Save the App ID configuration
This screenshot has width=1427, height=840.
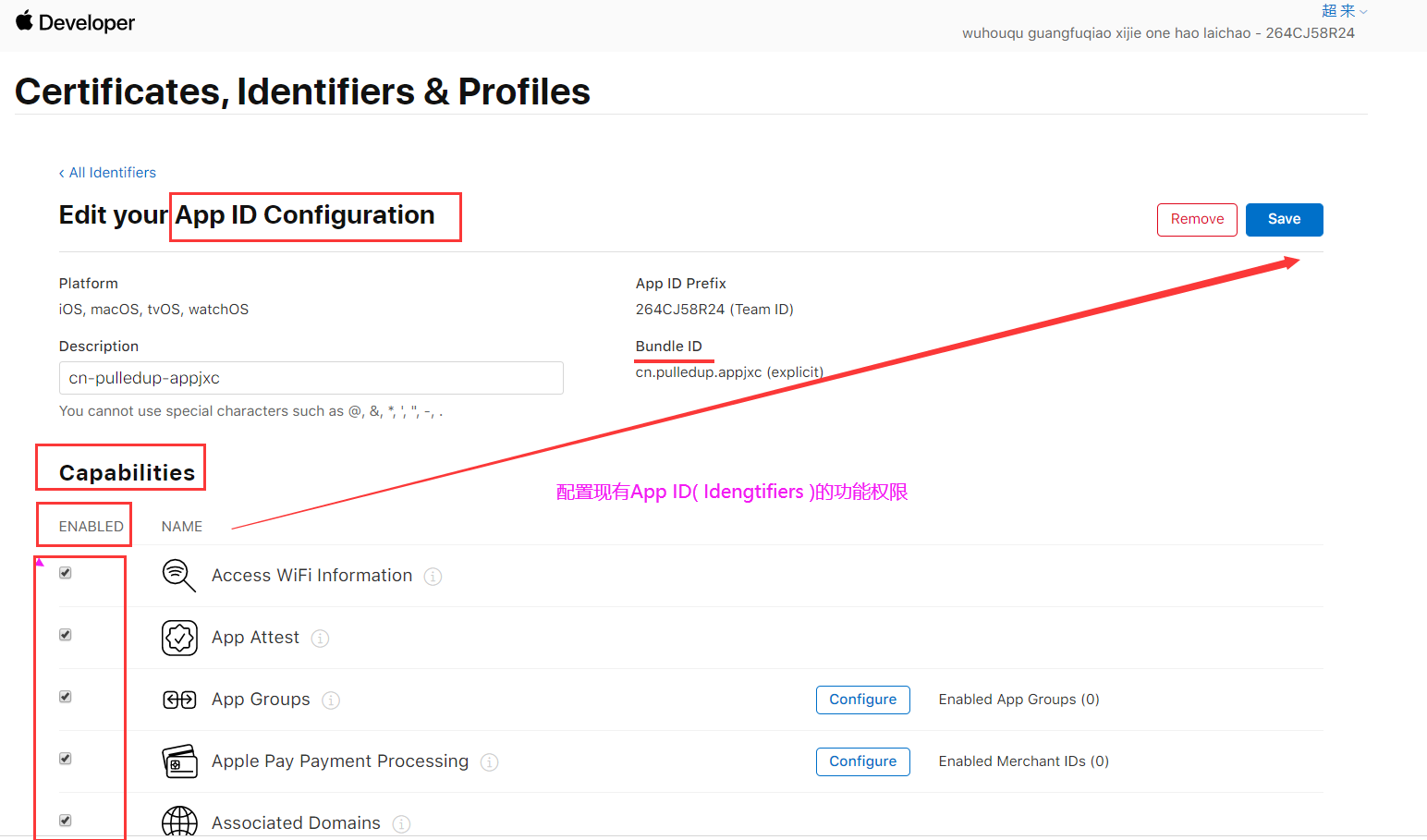(x=1284, y=220)
